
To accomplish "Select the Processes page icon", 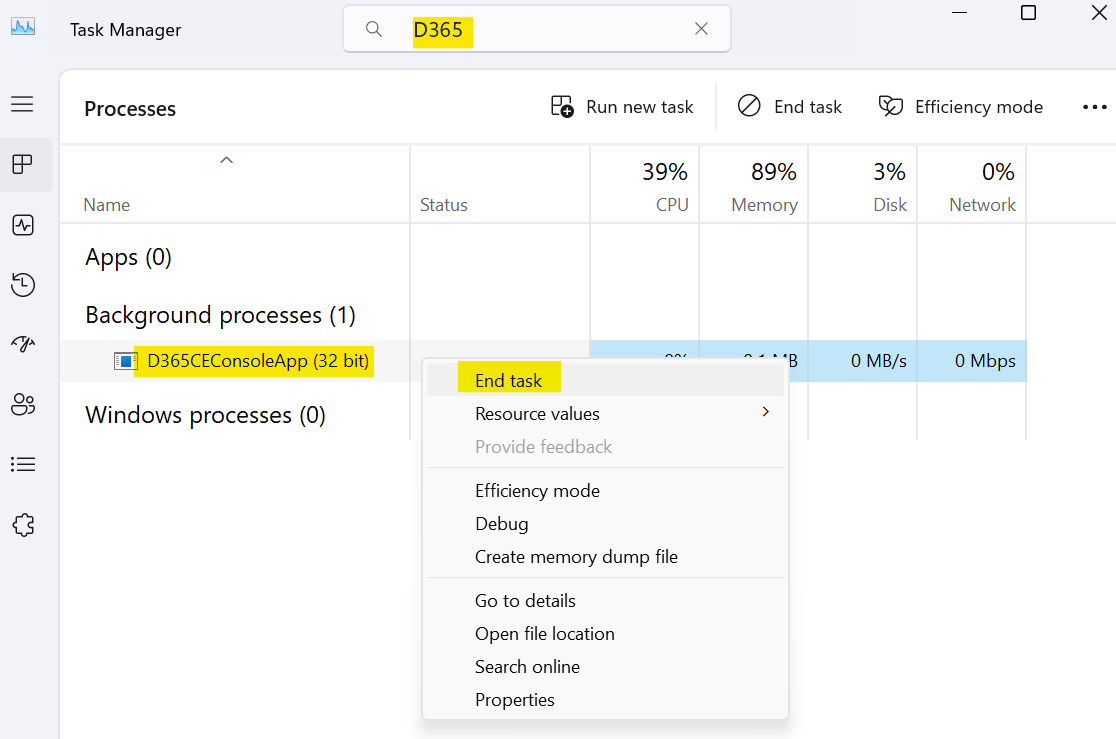I will pyautogui.click(x=23, y=164).
